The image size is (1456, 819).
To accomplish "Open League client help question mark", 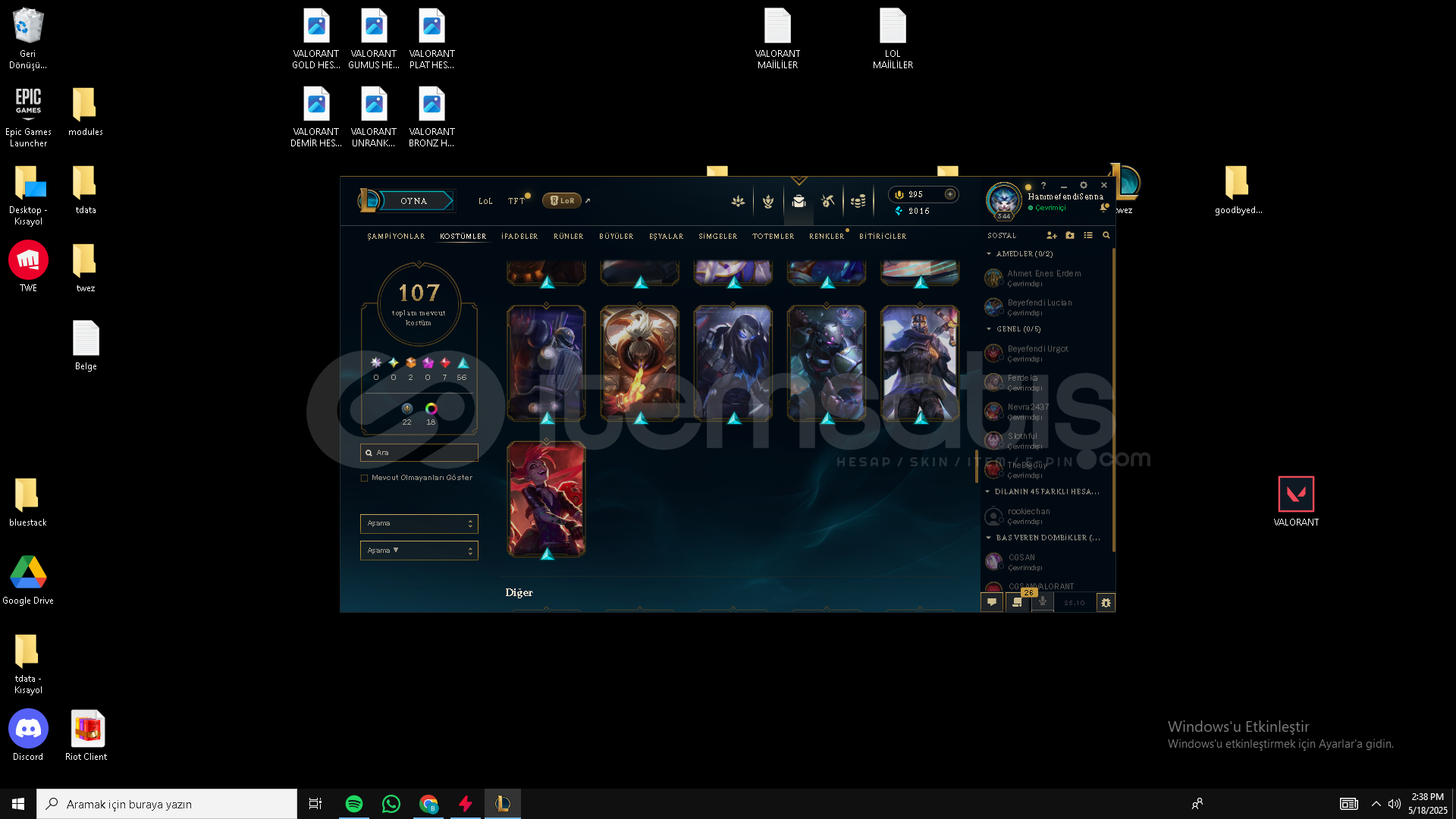I will (1043, 185).
